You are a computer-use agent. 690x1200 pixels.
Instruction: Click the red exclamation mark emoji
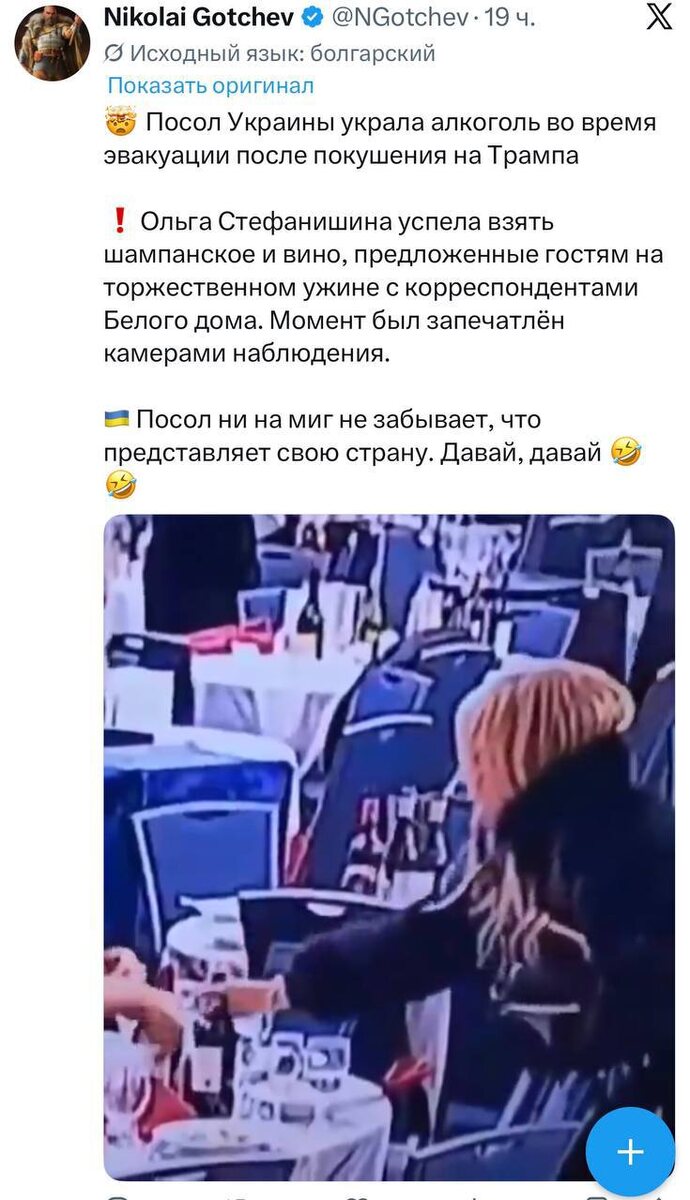tap(119, 221)
